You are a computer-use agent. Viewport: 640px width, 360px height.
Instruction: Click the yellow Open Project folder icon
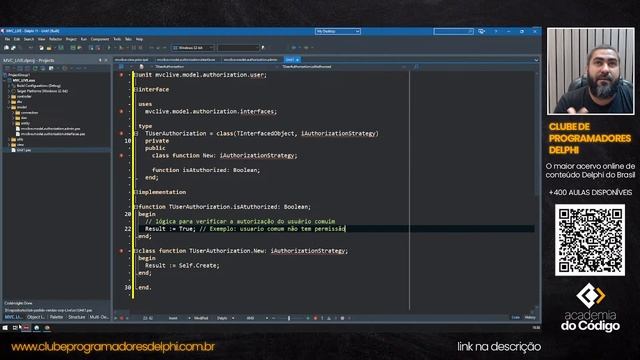[49, 48]
